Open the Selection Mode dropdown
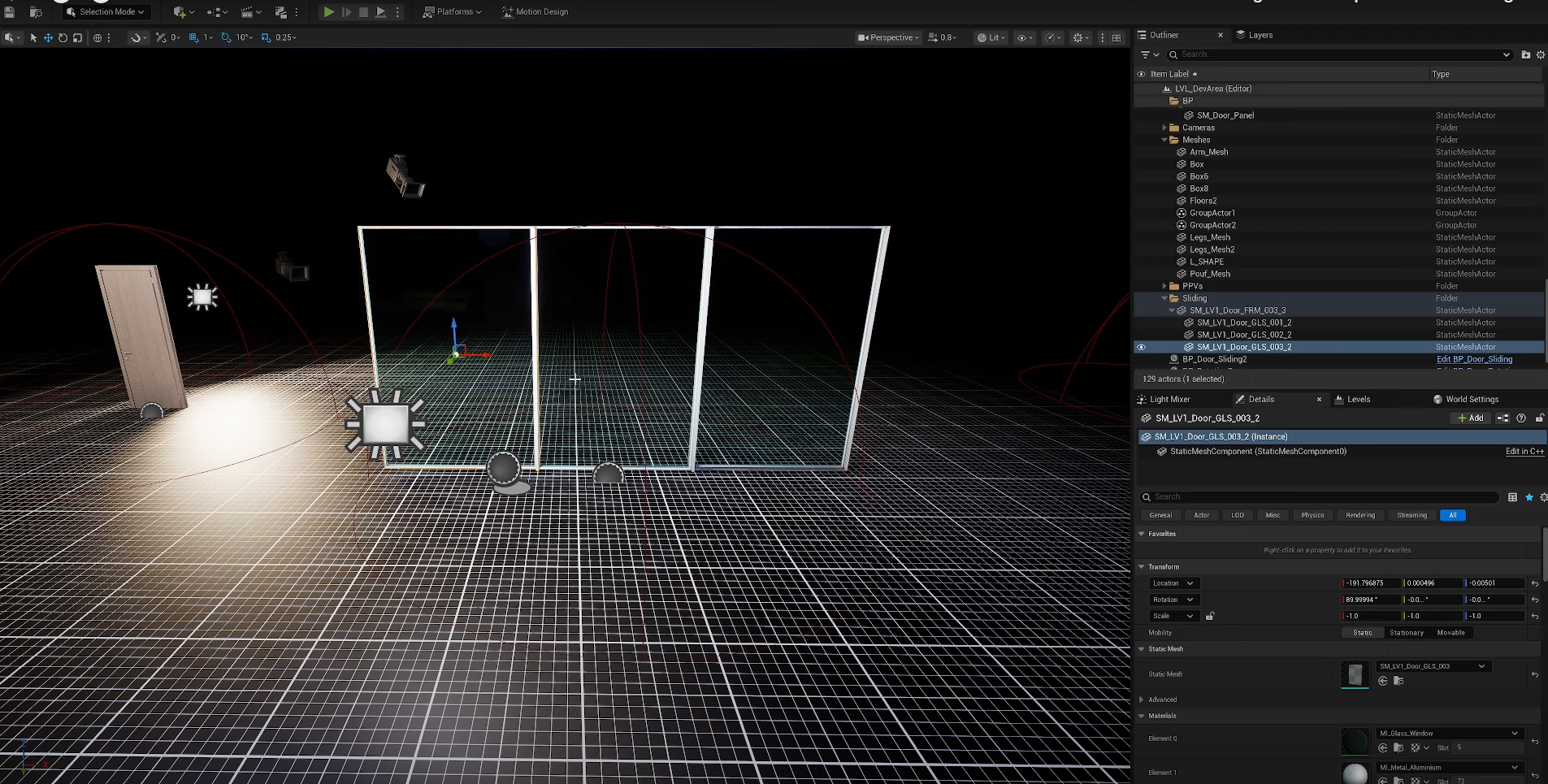 coord(106,12)
